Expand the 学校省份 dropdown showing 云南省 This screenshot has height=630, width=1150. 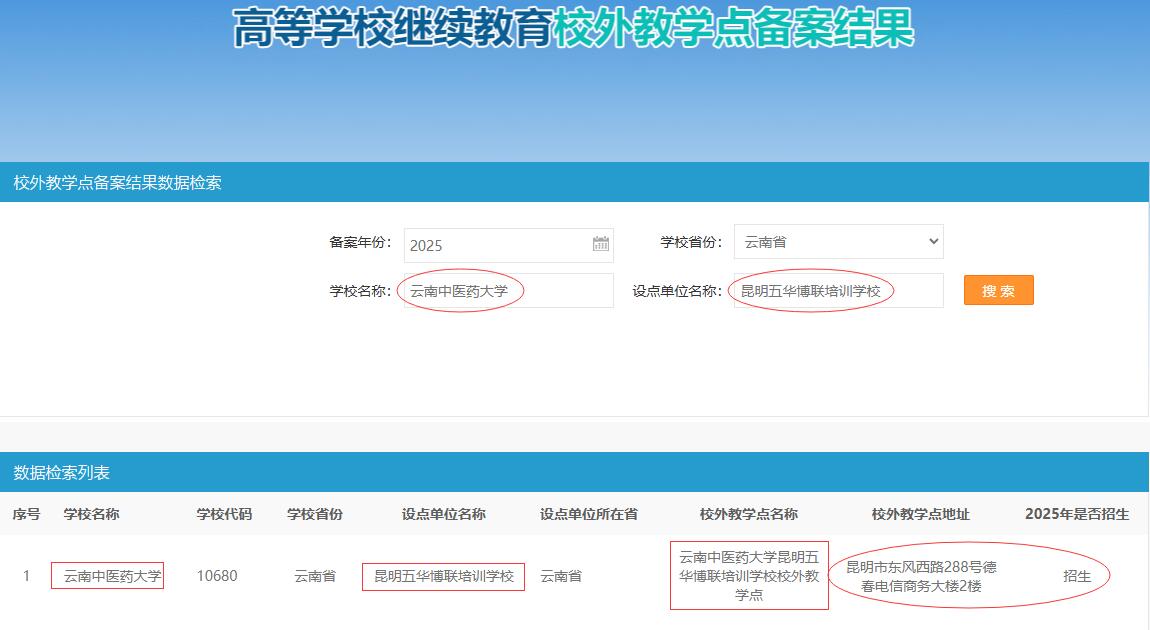pos(838,241)
